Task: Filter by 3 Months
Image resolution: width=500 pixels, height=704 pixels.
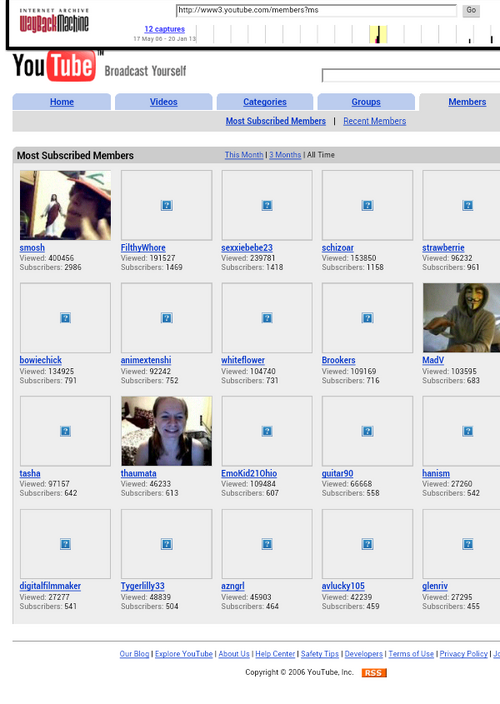Action: pos(285,155)
